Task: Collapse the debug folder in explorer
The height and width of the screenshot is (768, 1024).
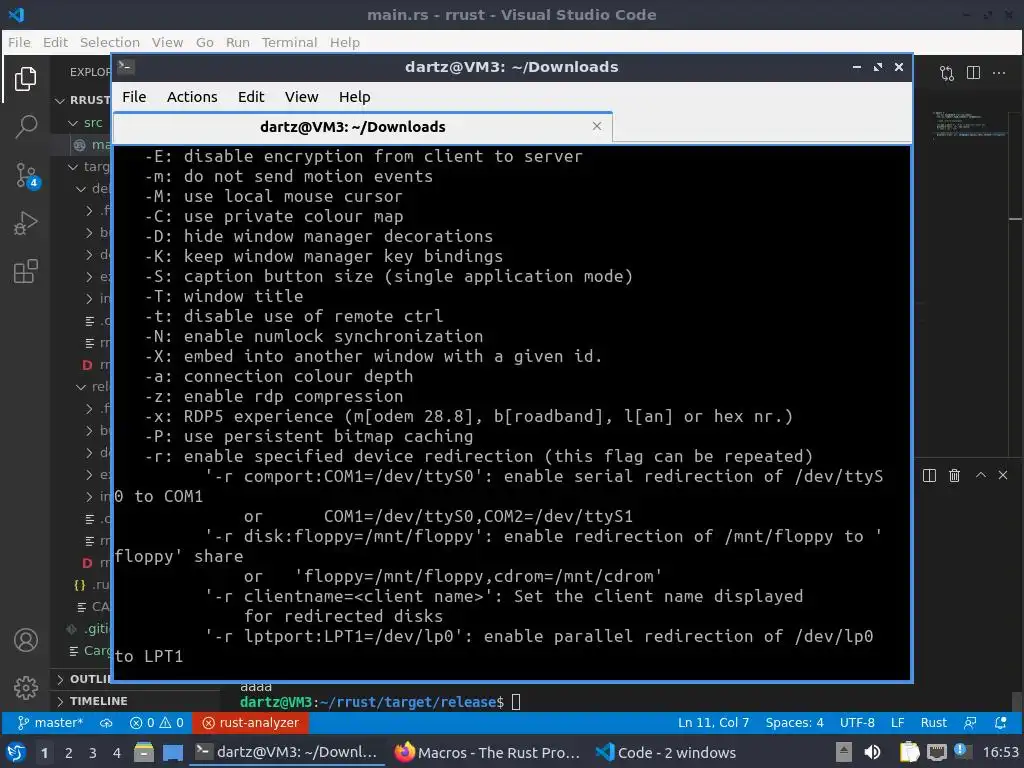Action: pyautogui.click(x=81, y=189)
